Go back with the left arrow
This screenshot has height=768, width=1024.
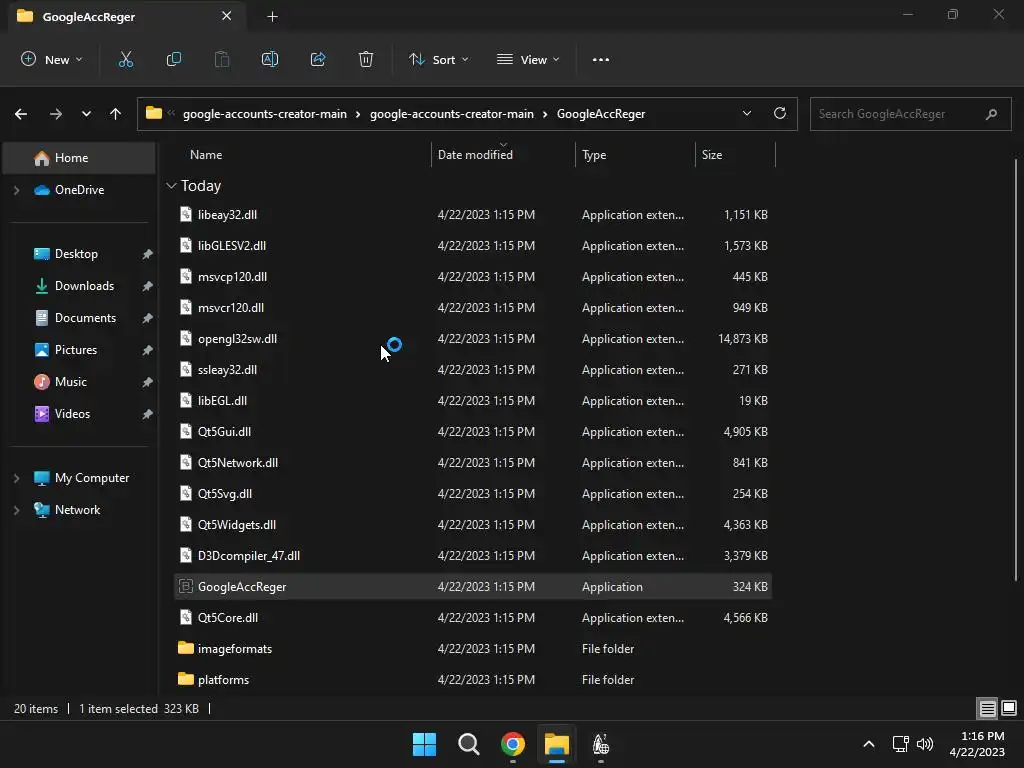click(x=21, y=114)
